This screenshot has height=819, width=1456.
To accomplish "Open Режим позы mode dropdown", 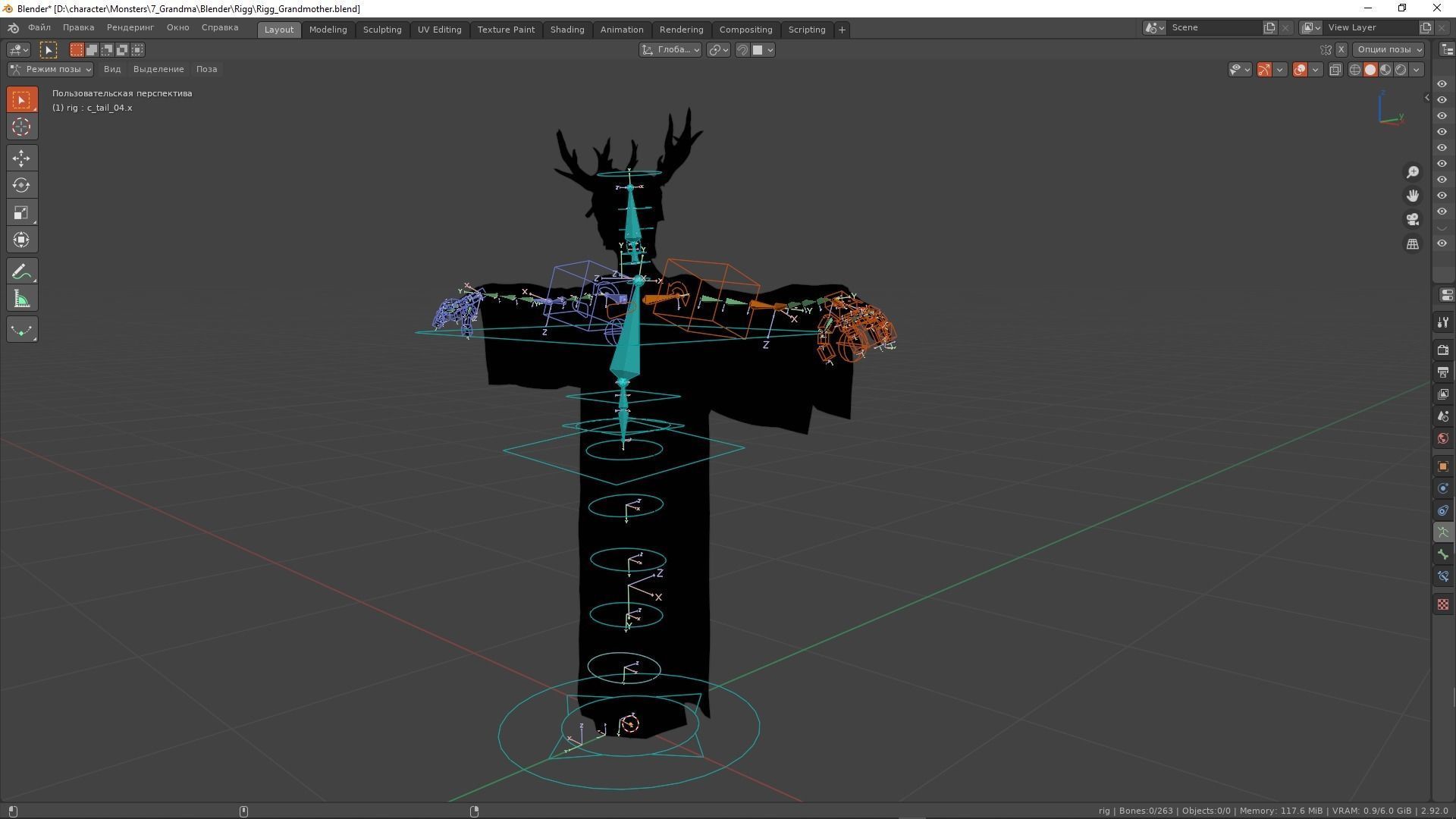I will pyautogui.click(x=51, y=69).
